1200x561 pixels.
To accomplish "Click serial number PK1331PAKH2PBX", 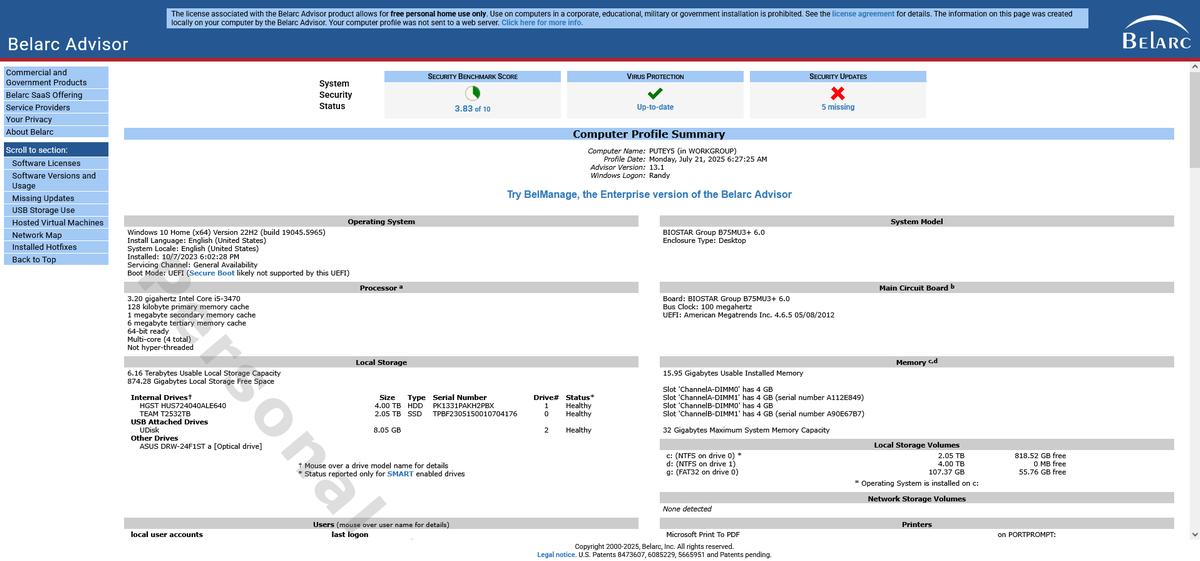I will [463, 405].
